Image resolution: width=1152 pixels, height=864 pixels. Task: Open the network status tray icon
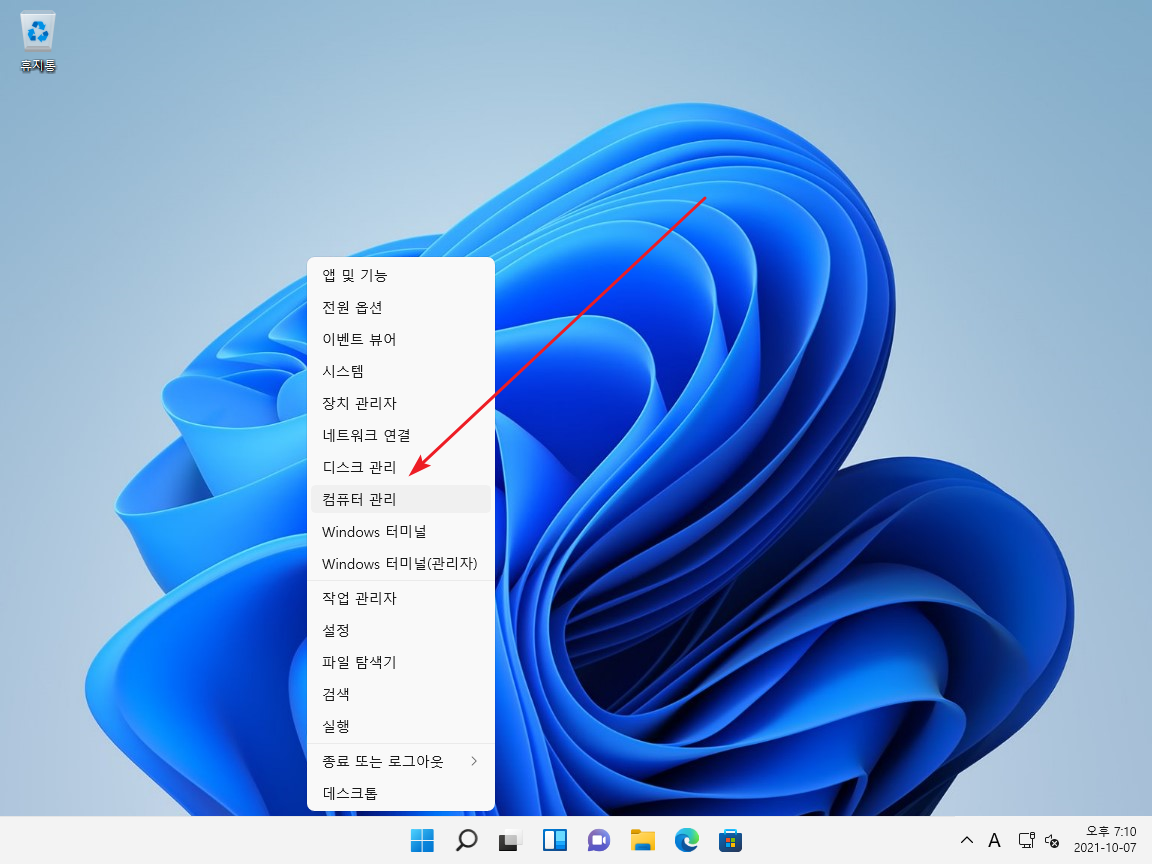pos(1026,840)
